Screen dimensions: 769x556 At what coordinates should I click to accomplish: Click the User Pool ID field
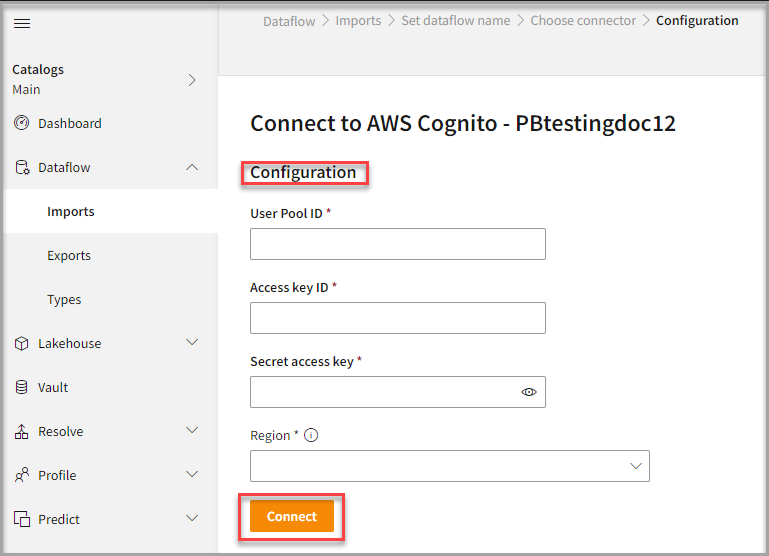click(x=397, y=244)
